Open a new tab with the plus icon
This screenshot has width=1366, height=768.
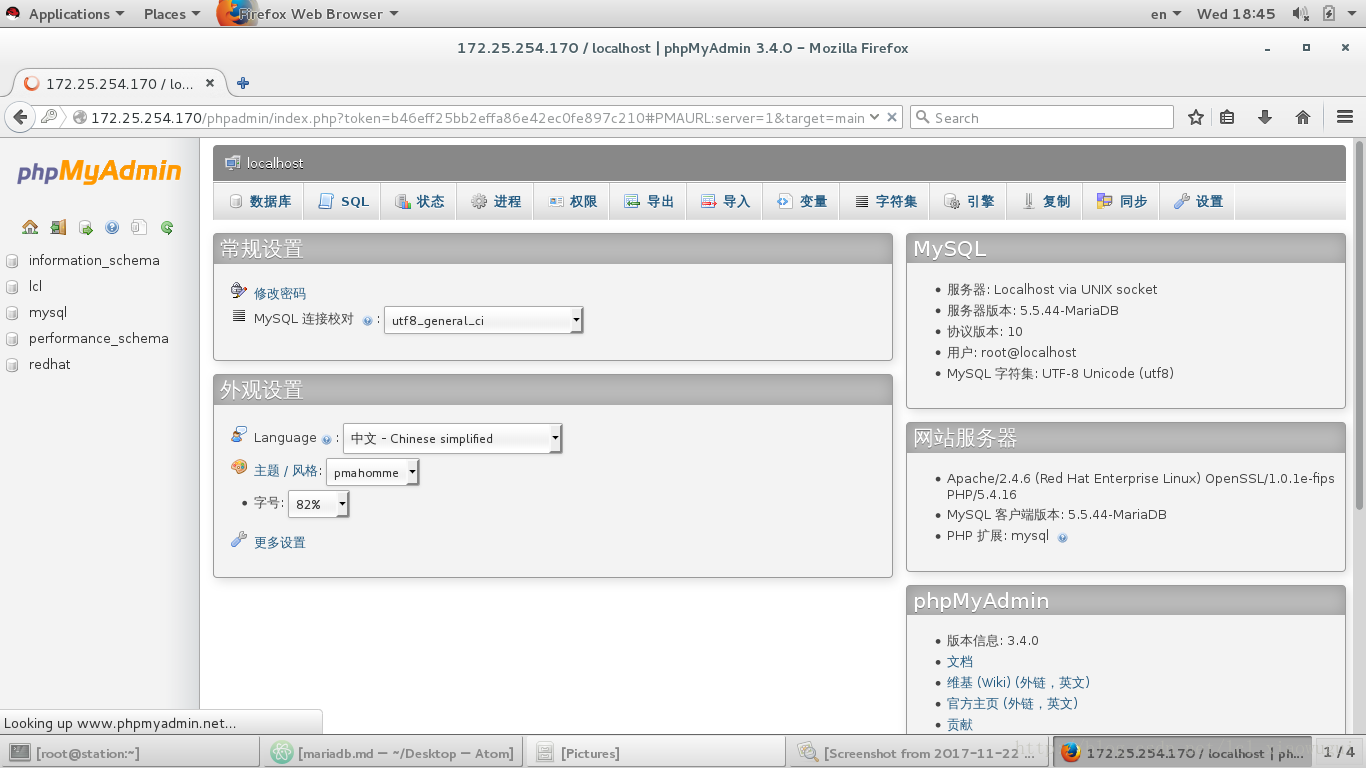242,84
